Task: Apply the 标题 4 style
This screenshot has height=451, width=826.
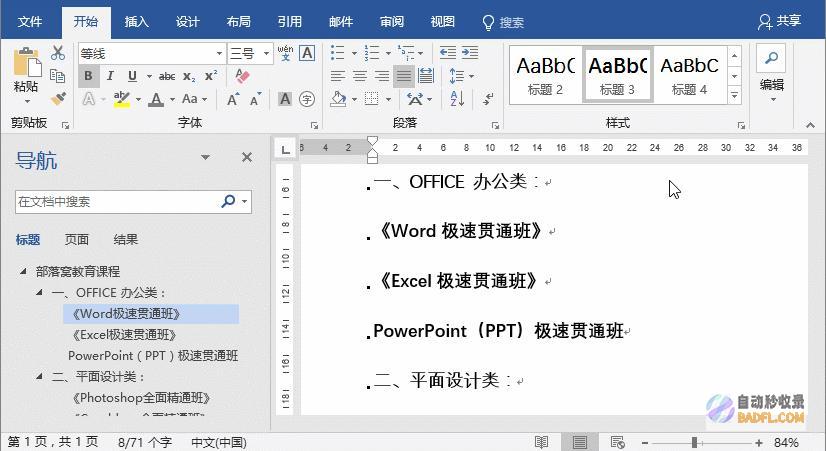Action: 690,75
